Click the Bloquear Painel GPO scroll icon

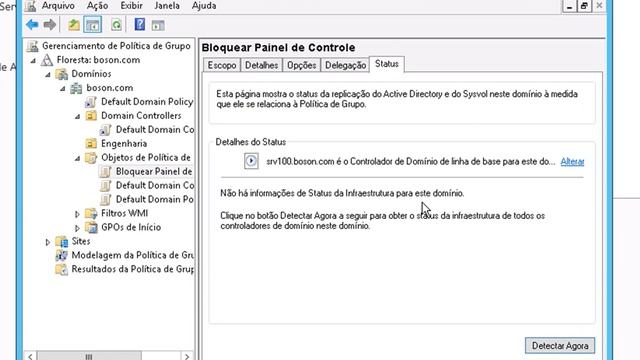[105, 172]
